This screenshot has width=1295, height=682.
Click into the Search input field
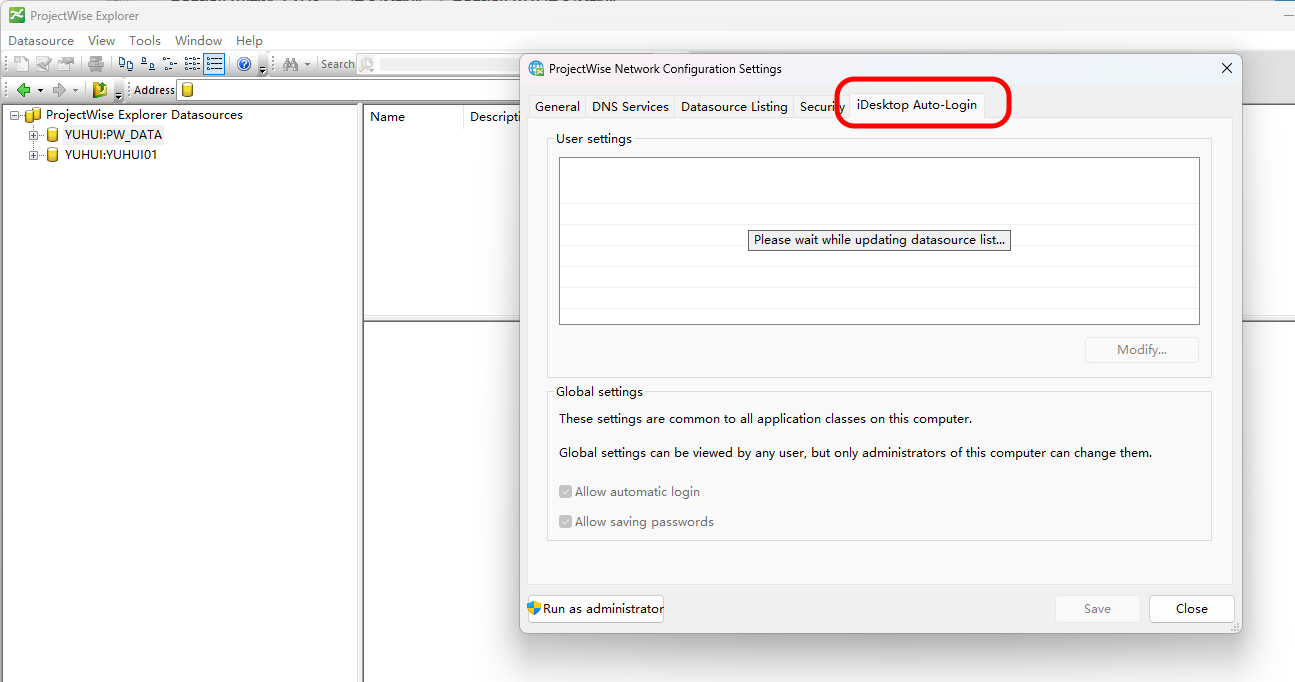[450, 64]
